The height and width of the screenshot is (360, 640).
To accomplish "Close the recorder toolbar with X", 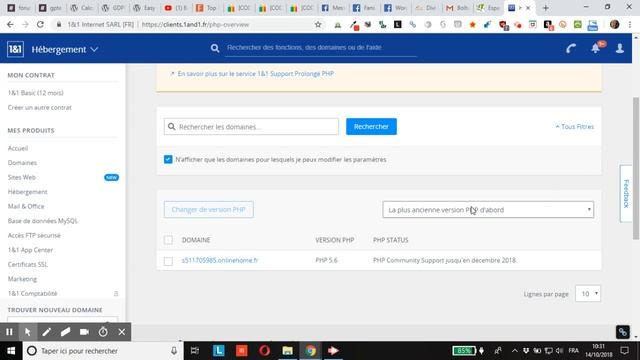I will coord(122,332).
